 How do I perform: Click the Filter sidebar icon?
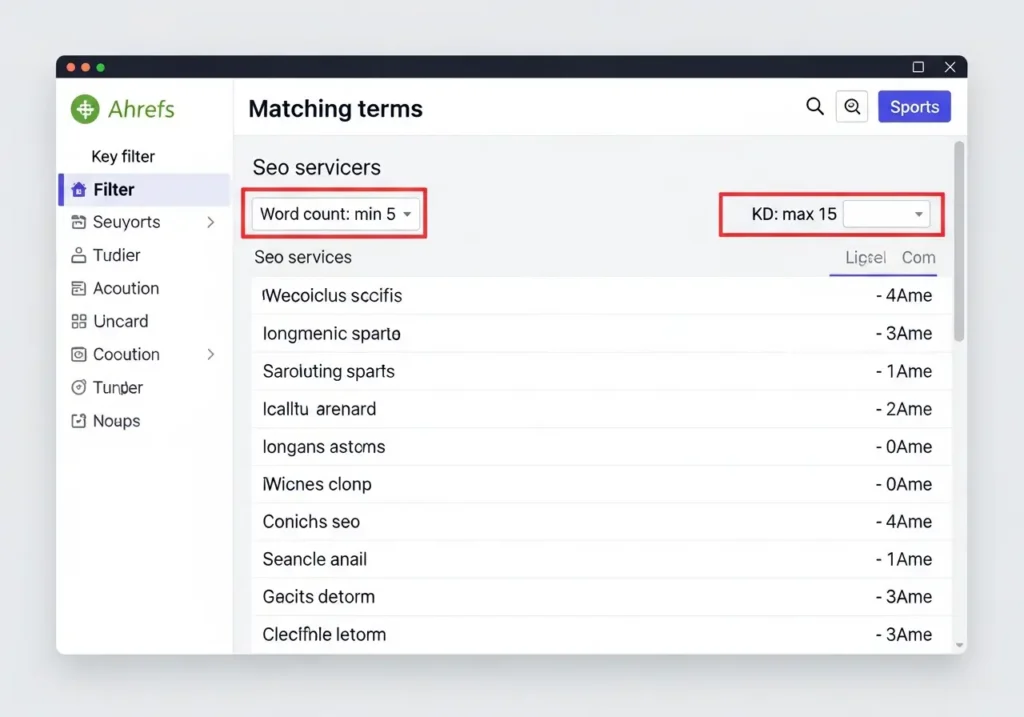point(78,190)
